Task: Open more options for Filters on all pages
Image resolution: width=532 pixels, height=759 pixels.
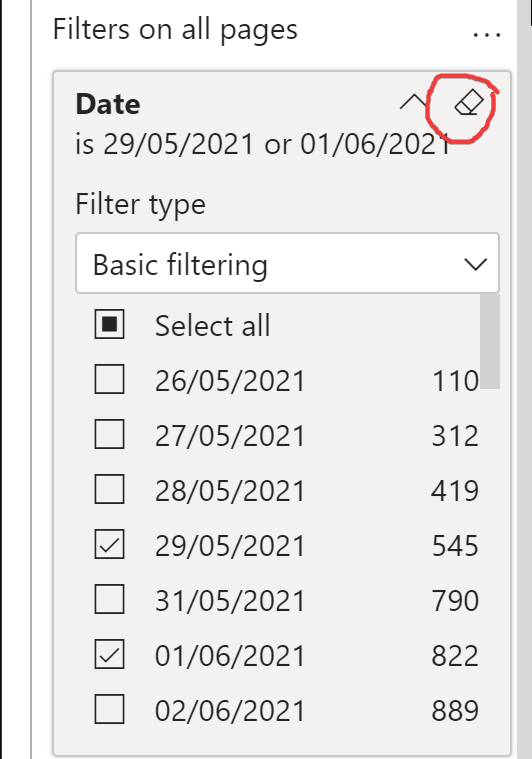Action: [486, 34]
